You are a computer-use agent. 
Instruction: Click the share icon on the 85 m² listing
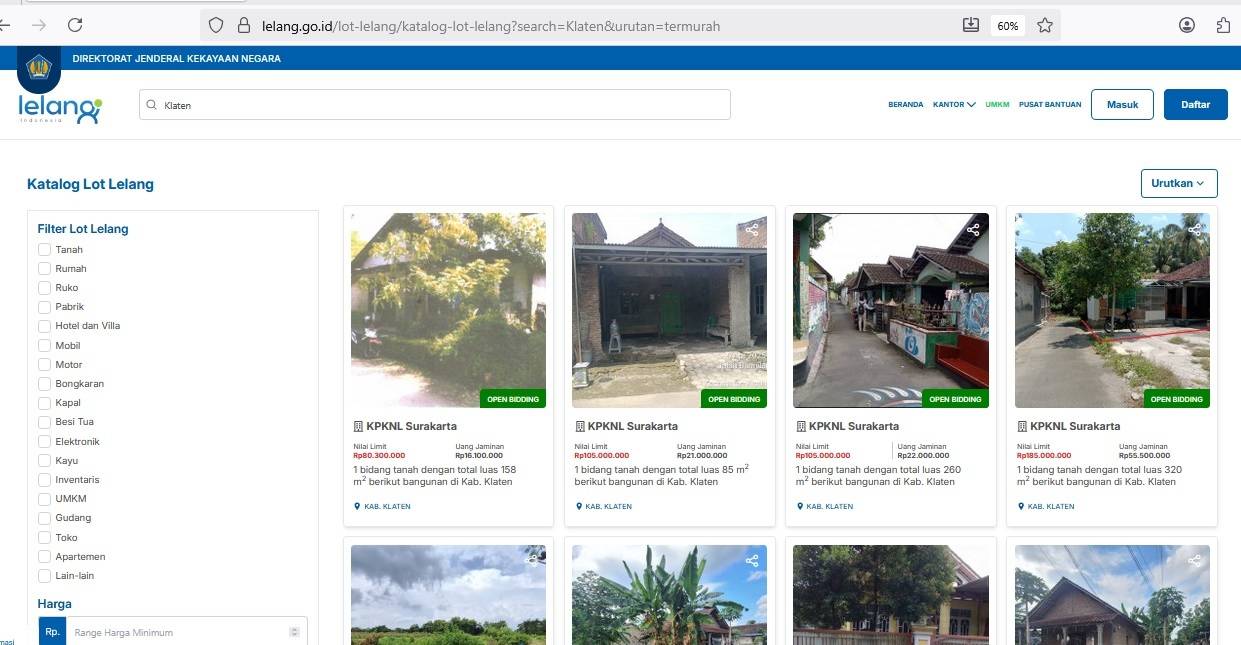pos(752,230)
